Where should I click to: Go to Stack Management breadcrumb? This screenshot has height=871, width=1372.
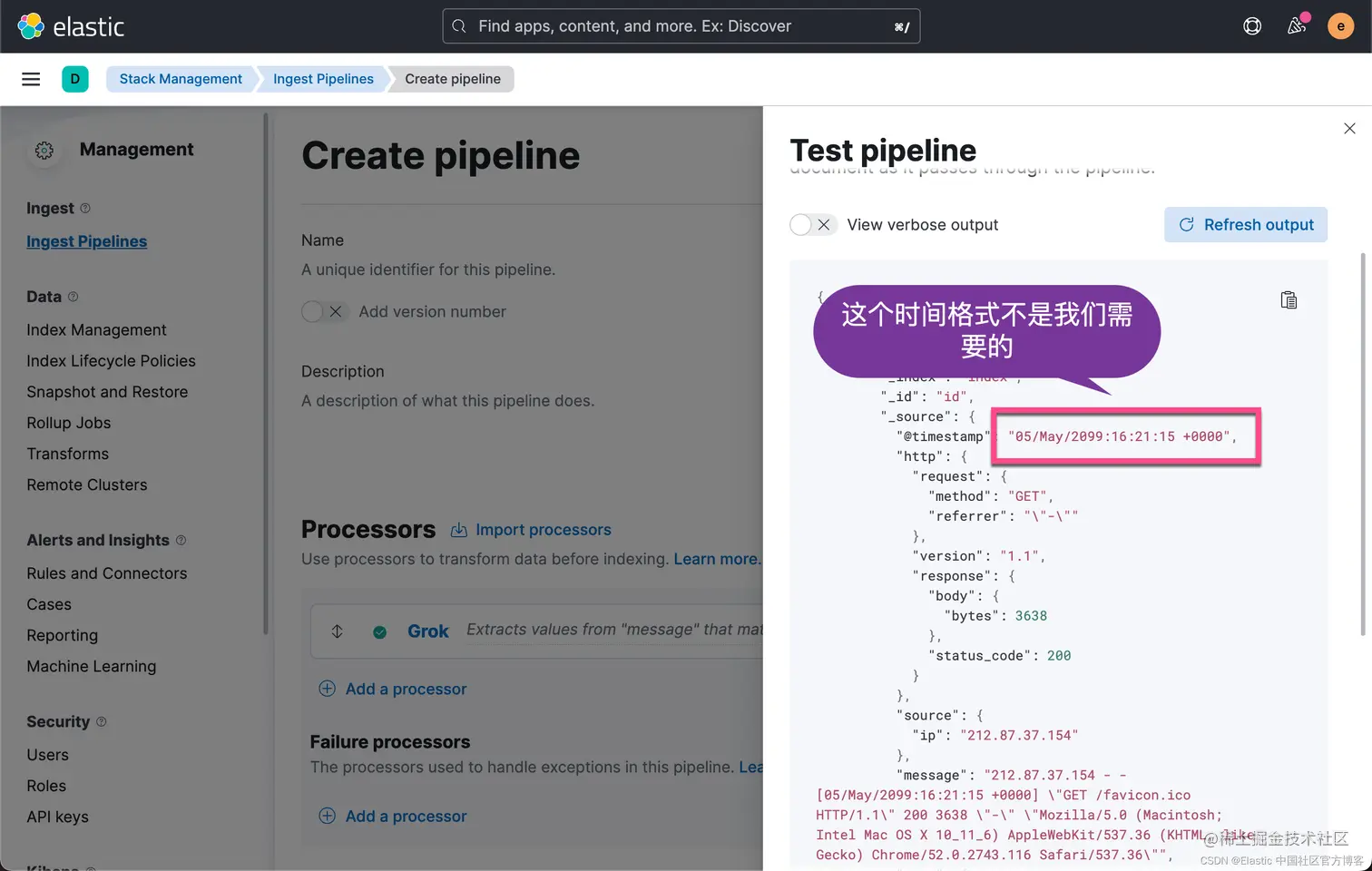[181, 79]
